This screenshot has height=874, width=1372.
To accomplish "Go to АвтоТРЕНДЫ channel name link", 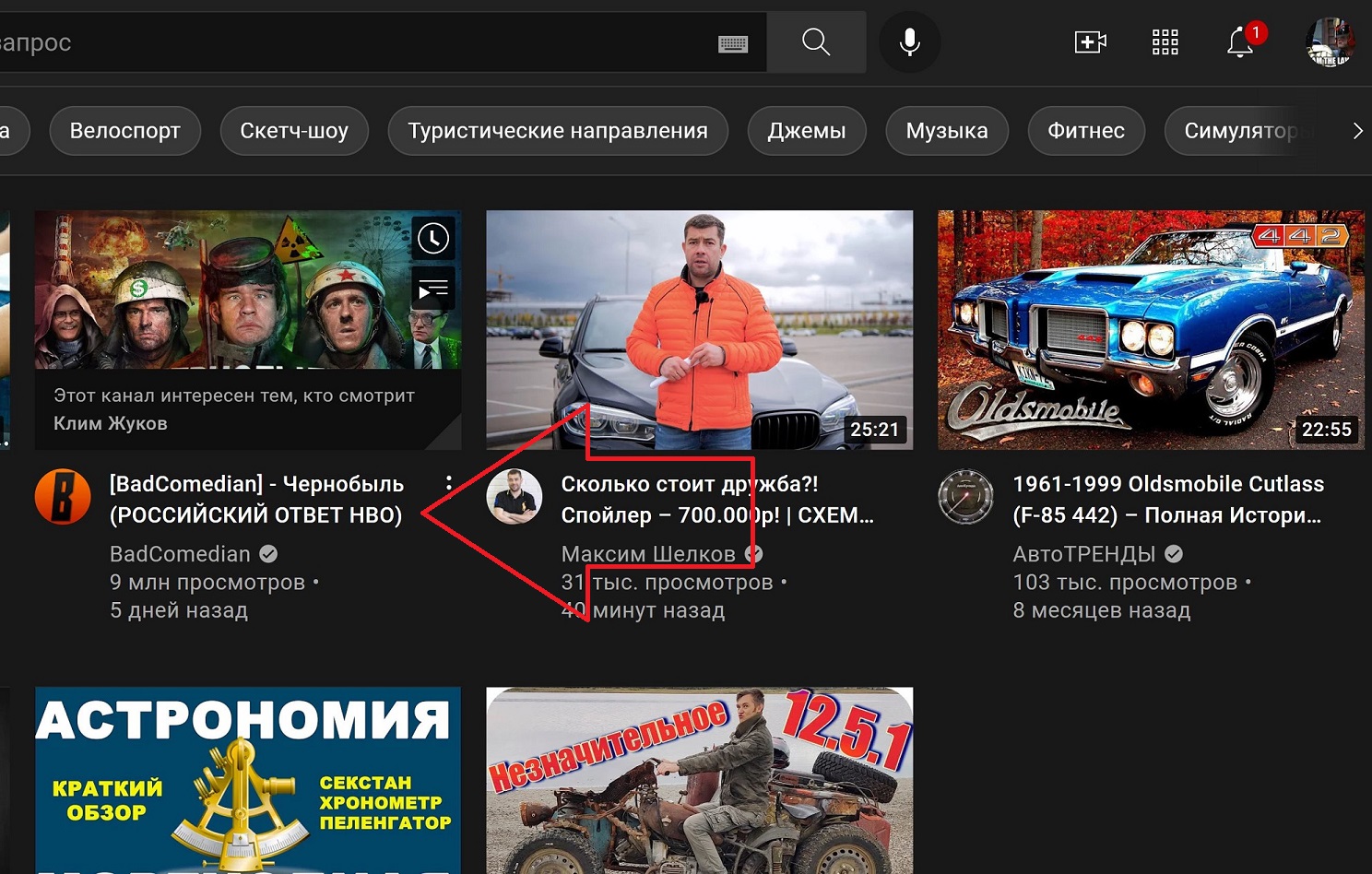I will [1084, 554].
